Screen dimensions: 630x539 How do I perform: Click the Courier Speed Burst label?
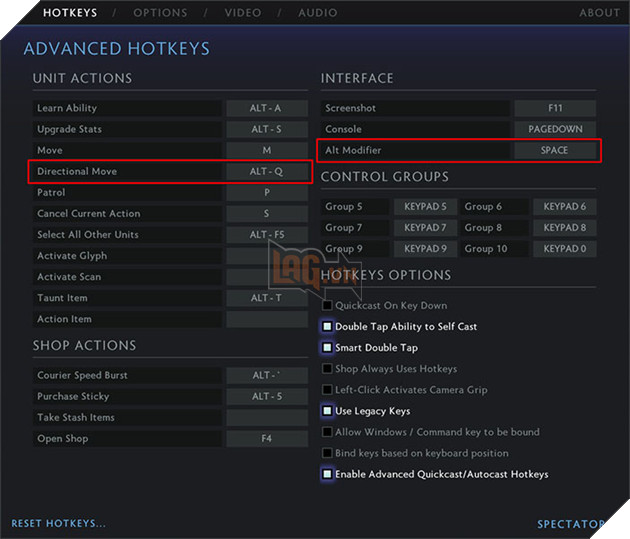(82, 375)
